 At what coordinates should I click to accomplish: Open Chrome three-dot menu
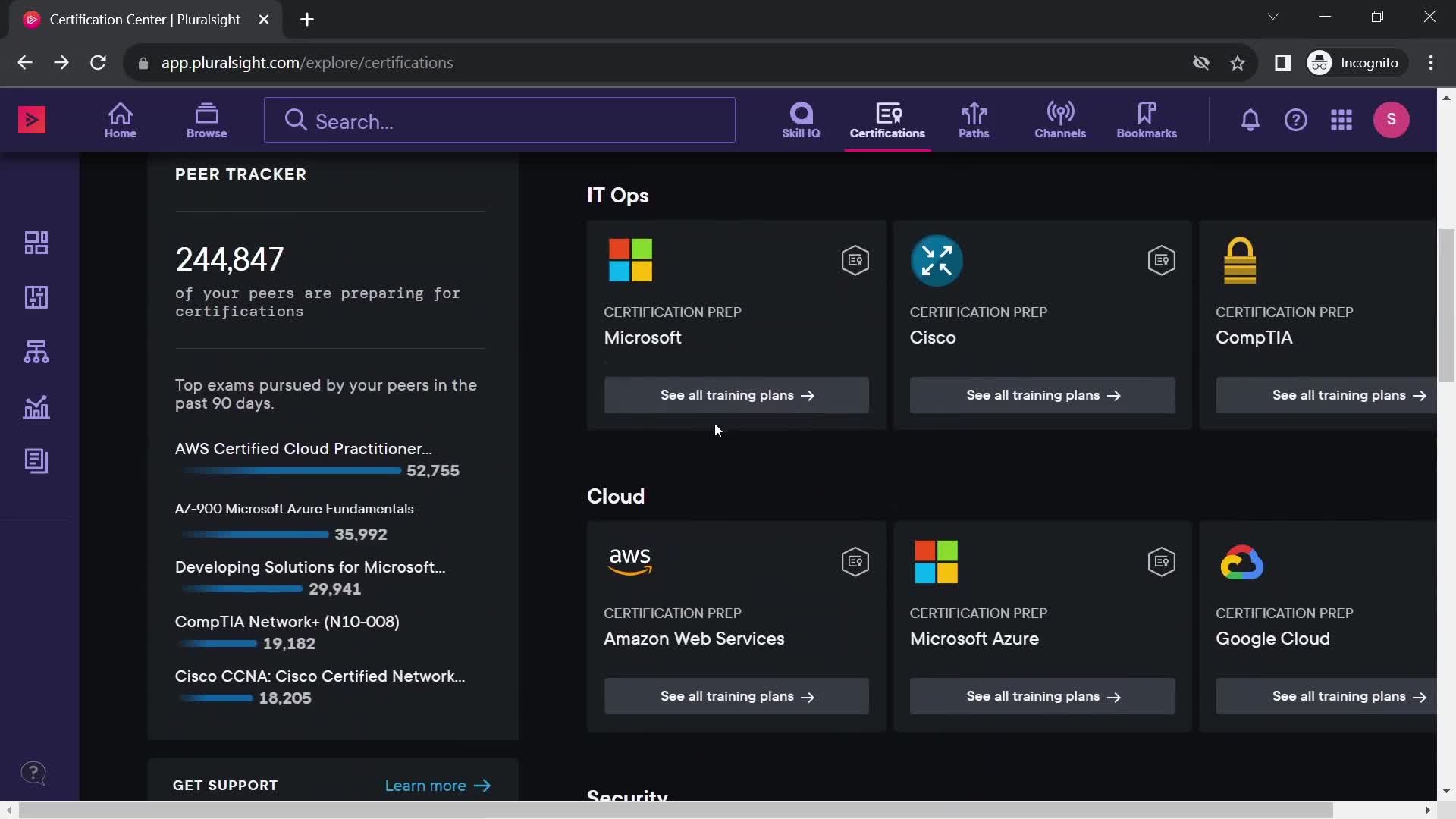click(1431, 63)
